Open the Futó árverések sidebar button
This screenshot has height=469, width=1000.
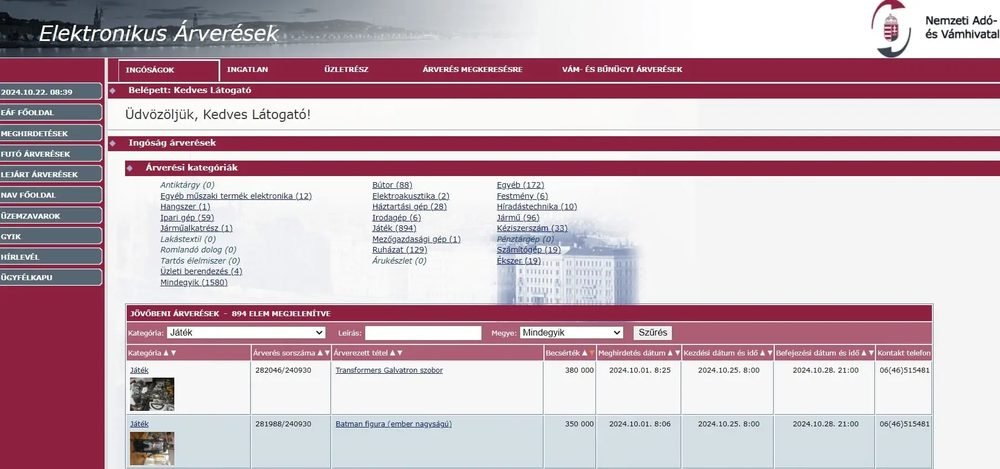(50, 154)
